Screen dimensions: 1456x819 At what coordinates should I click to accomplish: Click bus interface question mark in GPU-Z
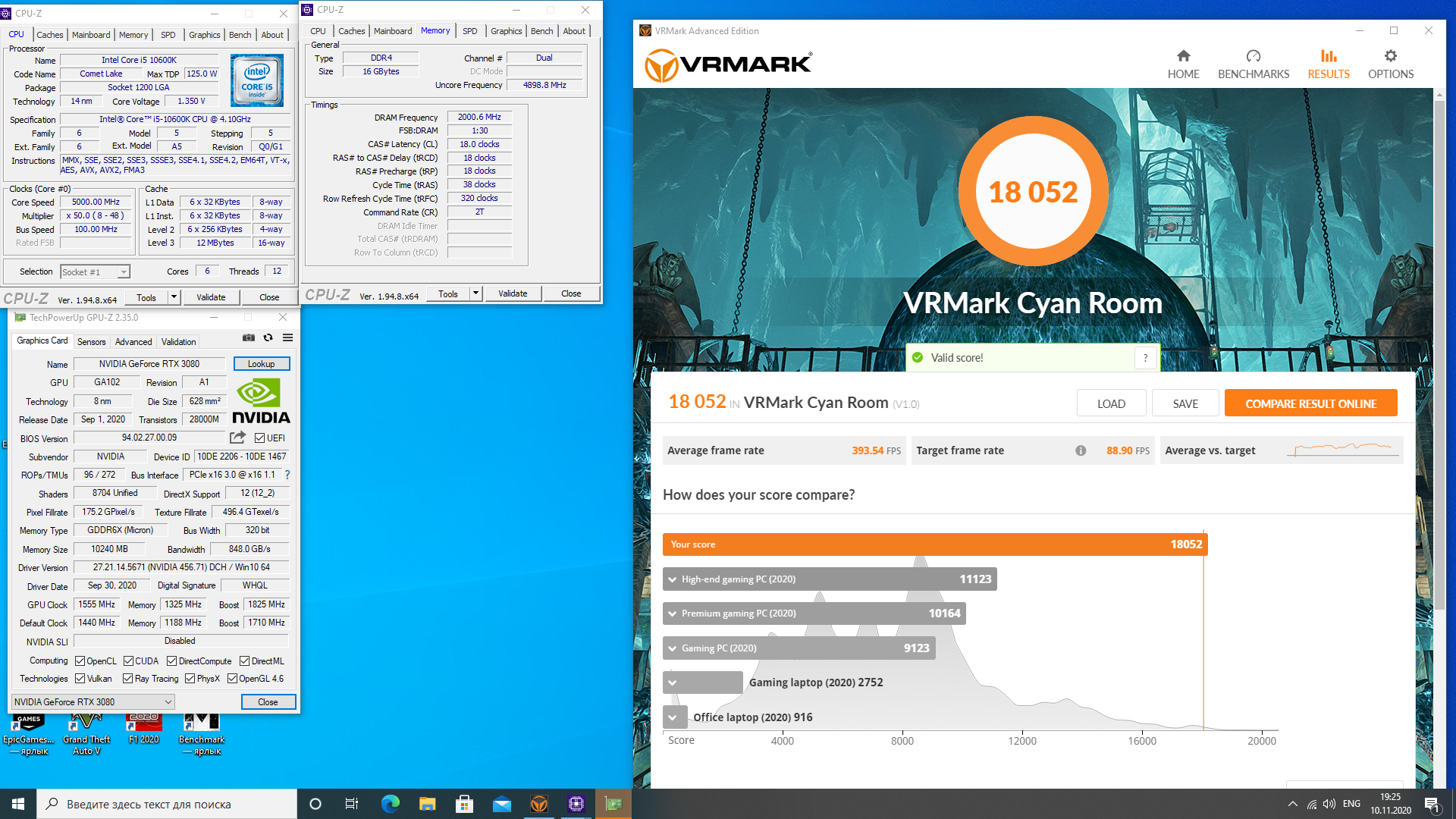tap(287, 475)
